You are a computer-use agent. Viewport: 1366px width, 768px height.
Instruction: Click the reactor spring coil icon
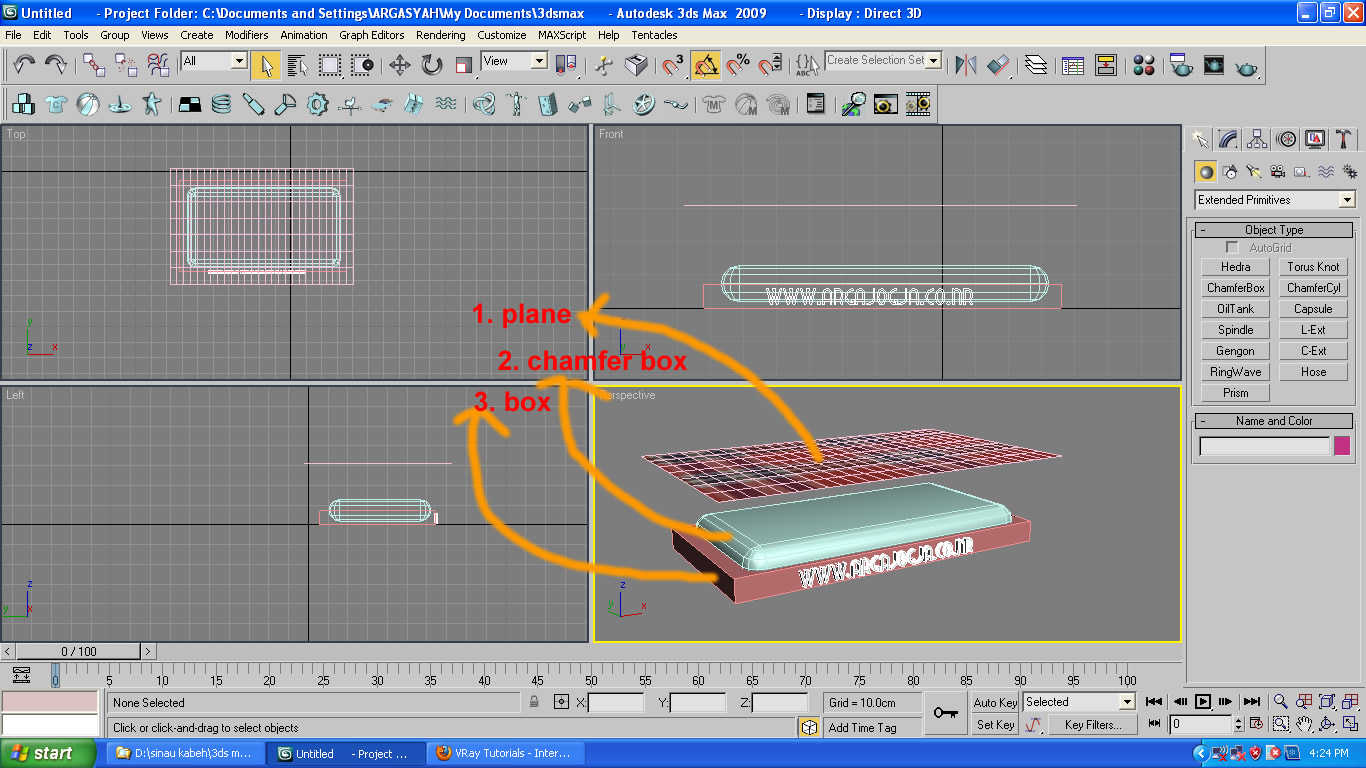[221, 103]
